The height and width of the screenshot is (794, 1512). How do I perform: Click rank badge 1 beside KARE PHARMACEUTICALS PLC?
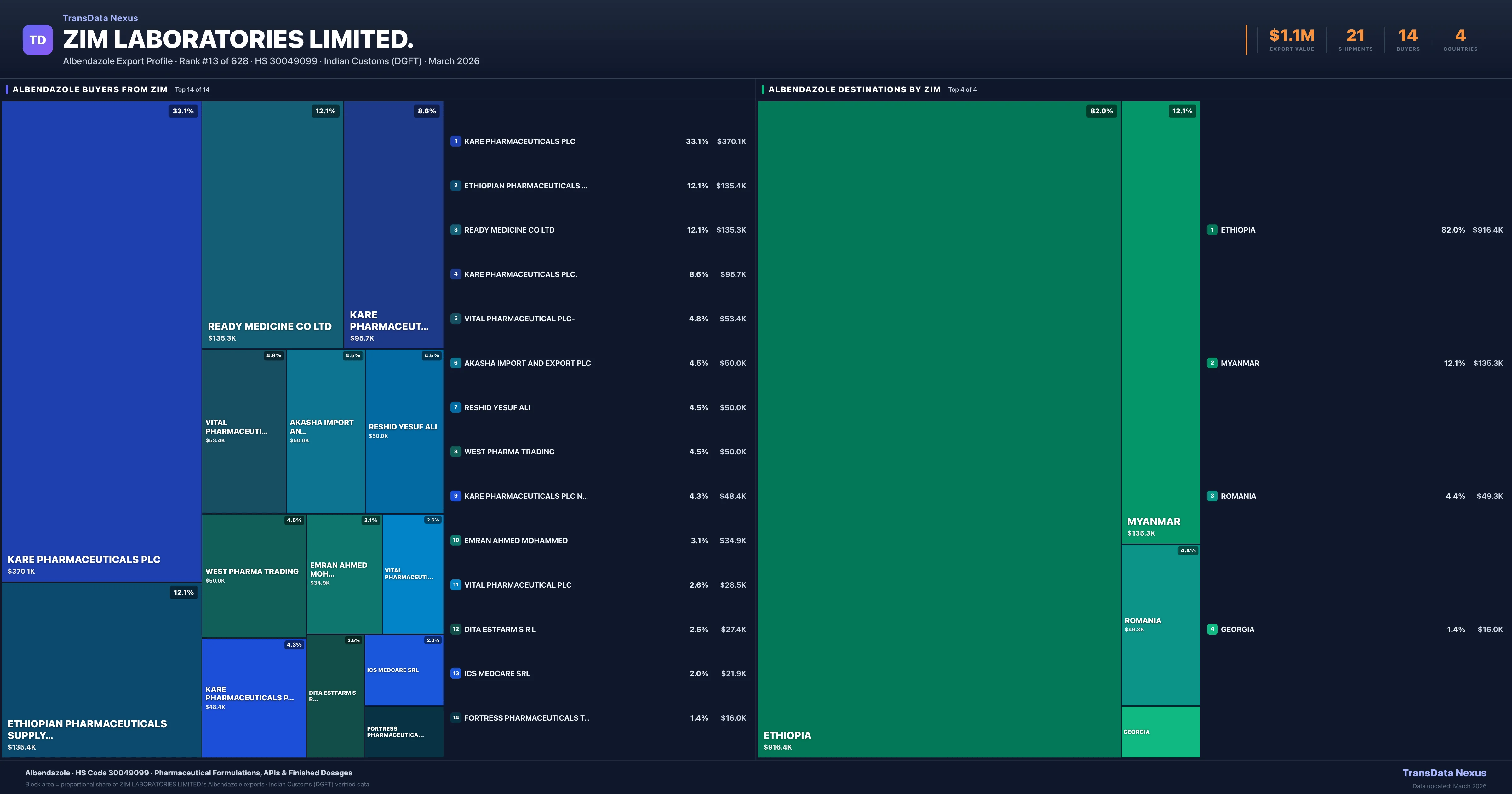(455, 141)
